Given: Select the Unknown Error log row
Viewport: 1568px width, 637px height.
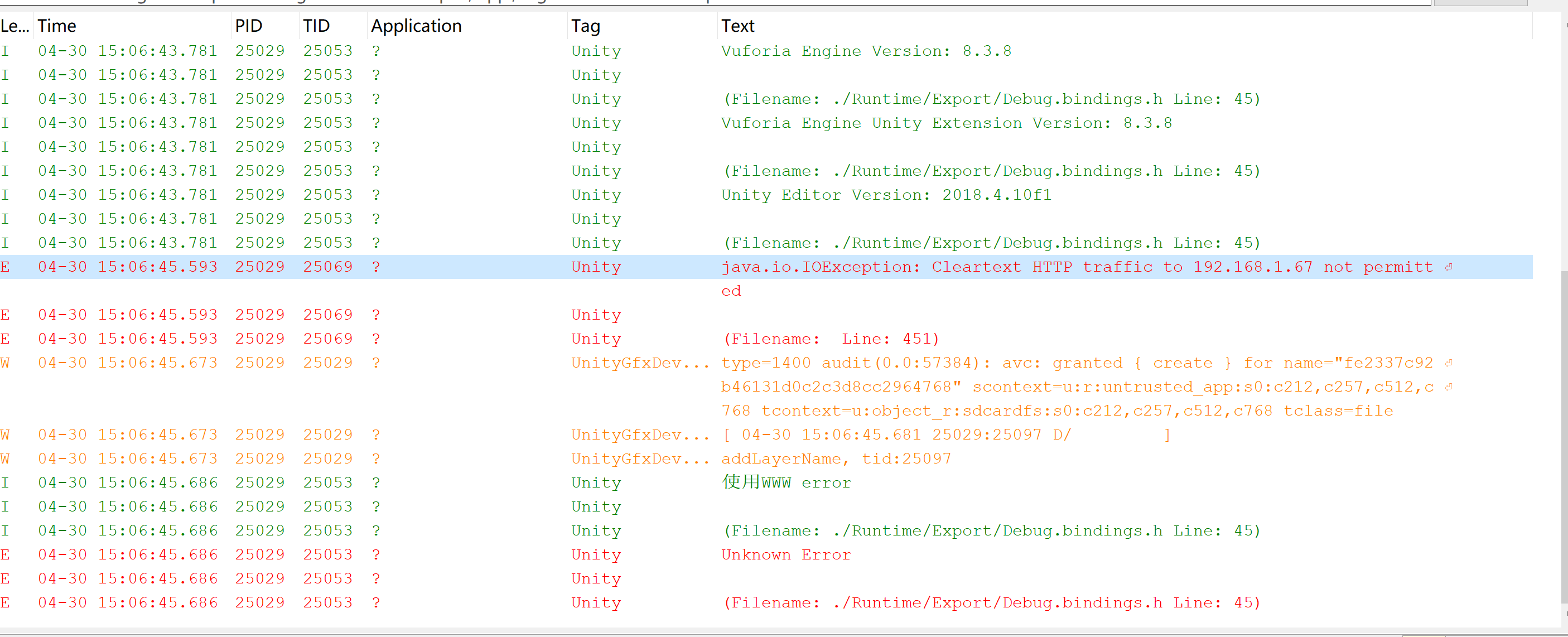Looking at the screenshot, I should click(x=786, y=555).
